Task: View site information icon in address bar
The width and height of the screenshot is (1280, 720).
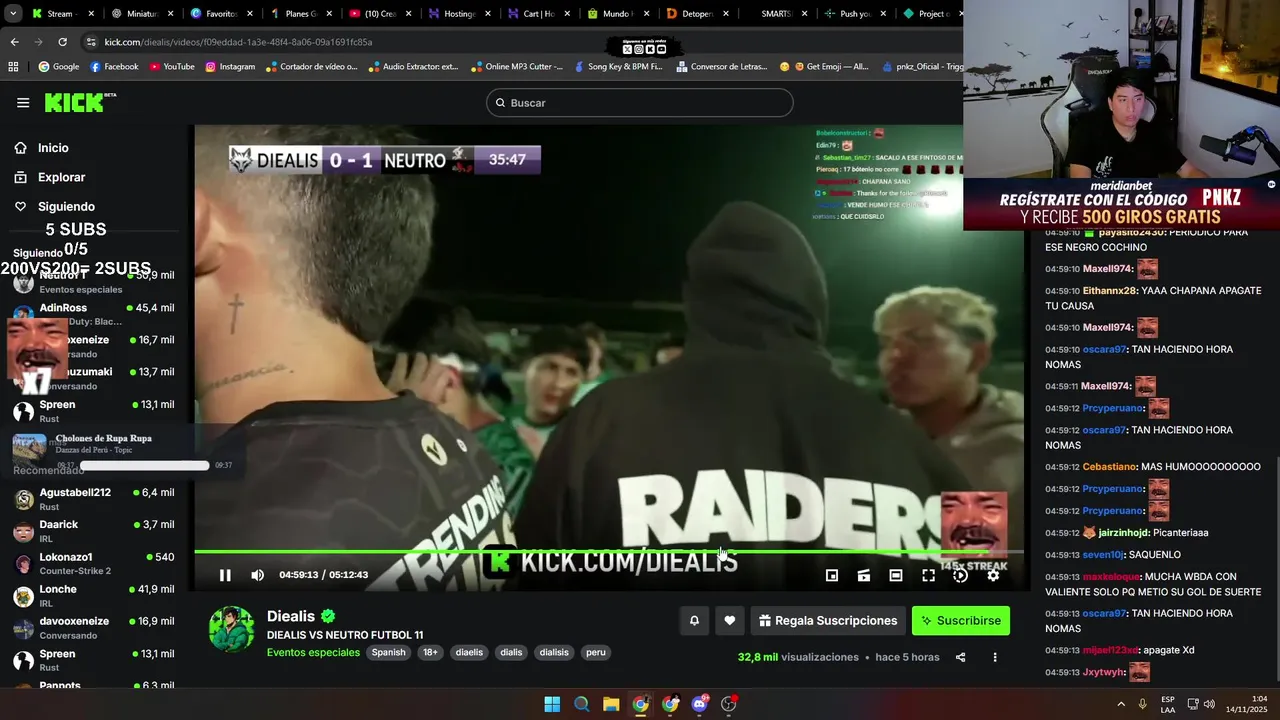Action: tap(91, 42)
